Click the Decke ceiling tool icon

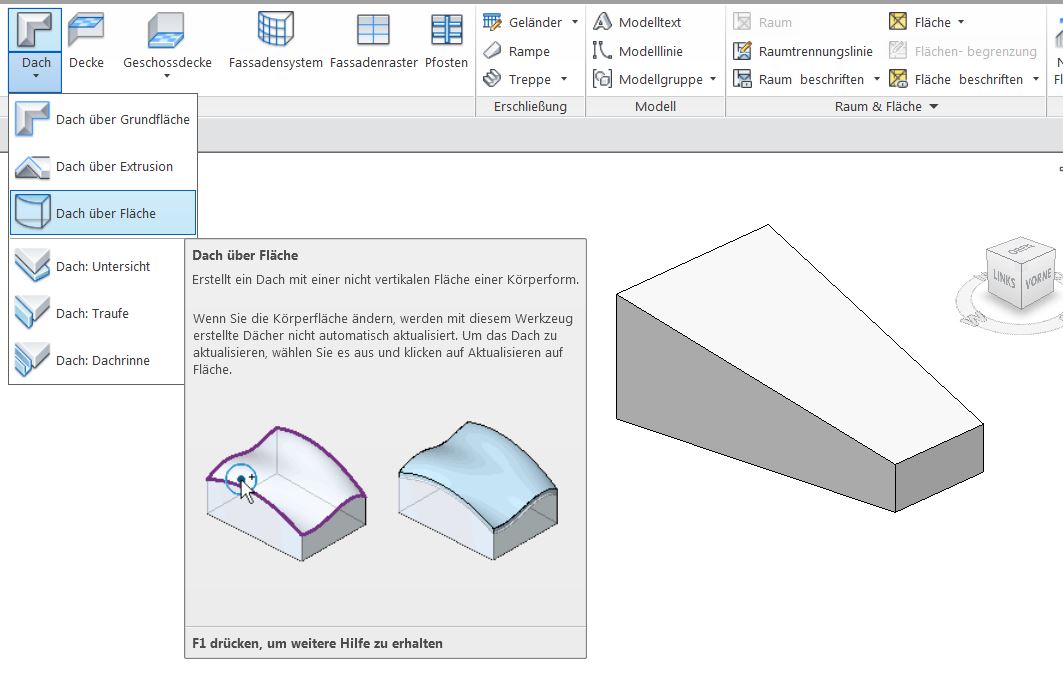[86, 30]
